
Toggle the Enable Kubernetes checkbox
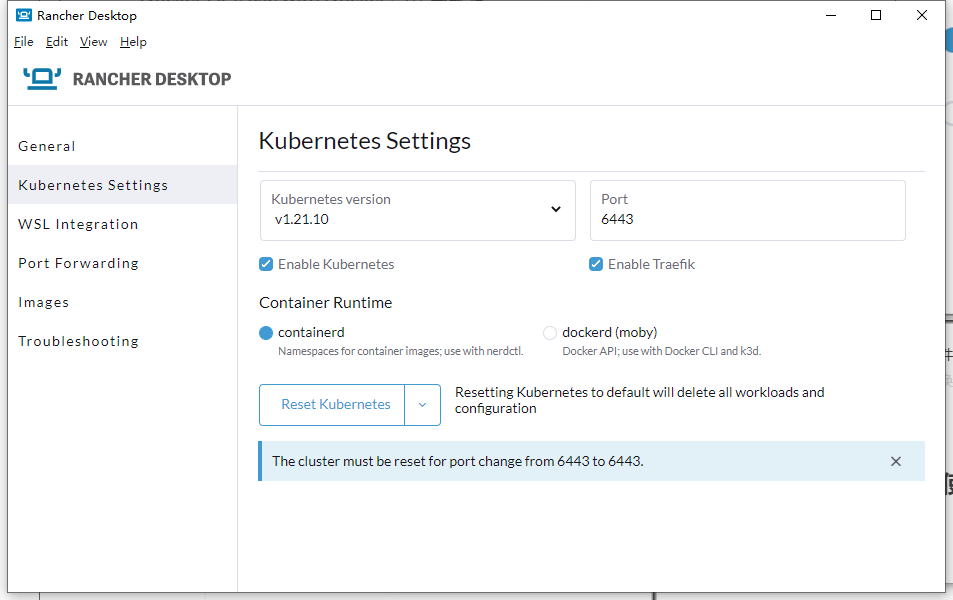(266, 265)
